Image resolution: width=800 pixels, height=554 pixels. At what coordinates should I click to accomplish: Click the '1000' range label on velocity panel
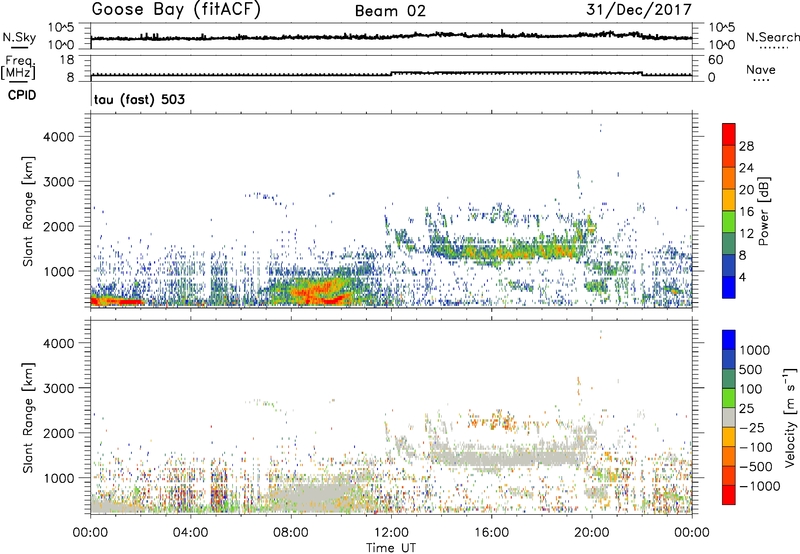coord(59,478)
